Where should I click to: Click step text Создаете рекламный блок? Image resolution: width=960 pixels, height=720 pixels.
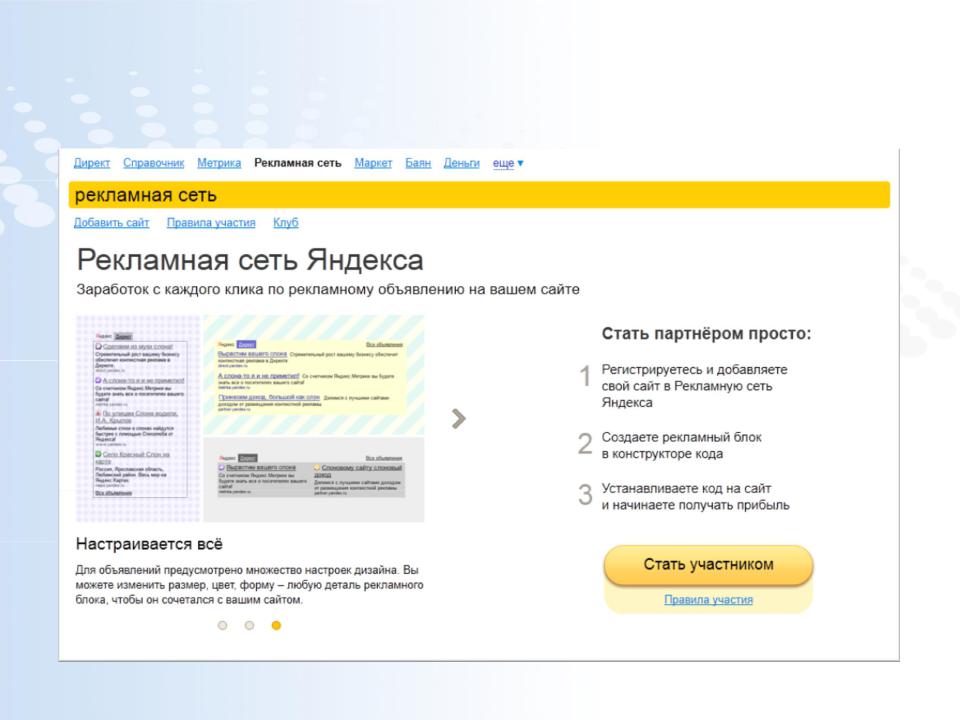point(681,446)
